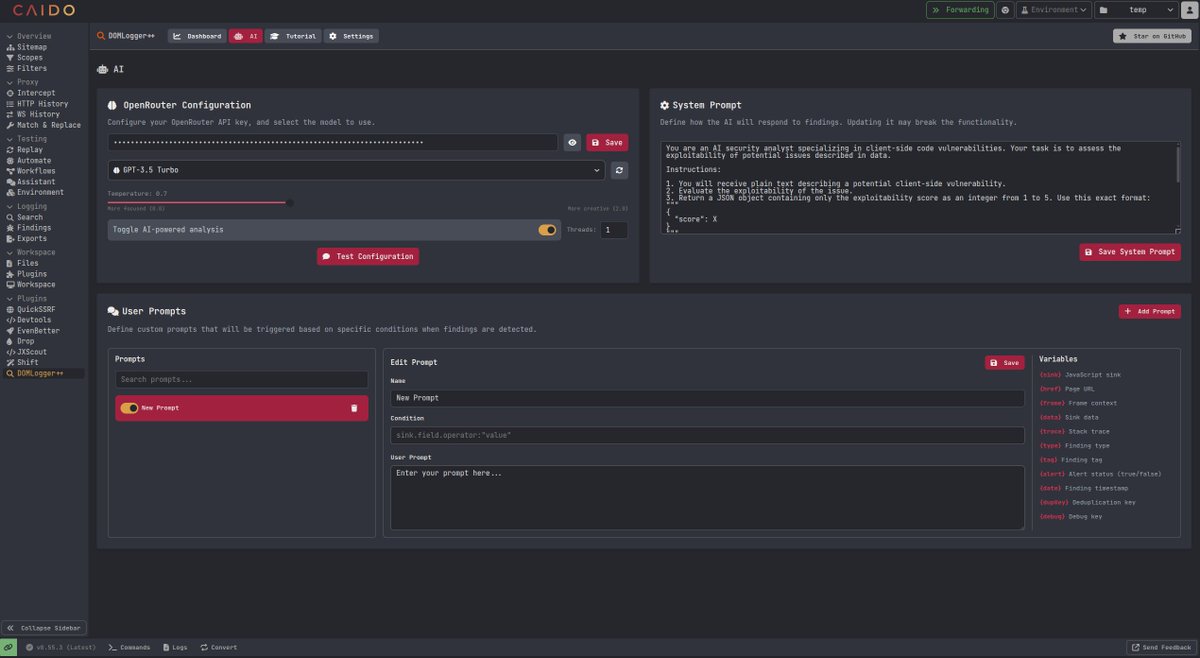
Task: Reveal the API key with the eye button
Action: coord(572,143)
